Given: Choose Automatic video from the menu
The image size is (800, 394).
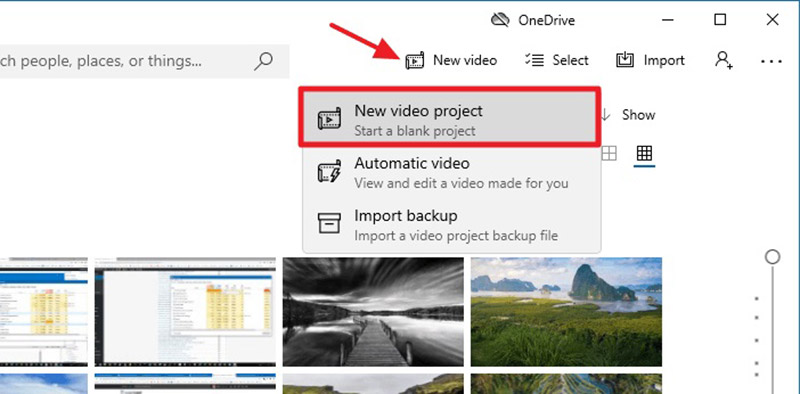Looking at the screenshot, I should pyautogui.click(x=452, y=173).
